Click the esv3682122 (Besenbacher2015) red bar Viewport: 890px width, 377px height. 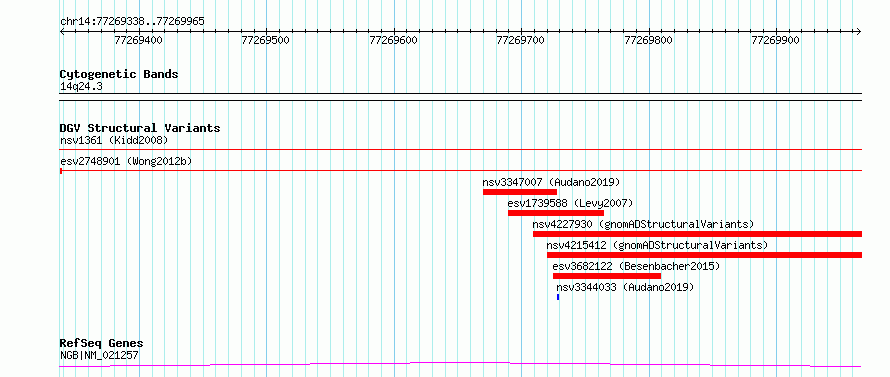click(607, 276)
